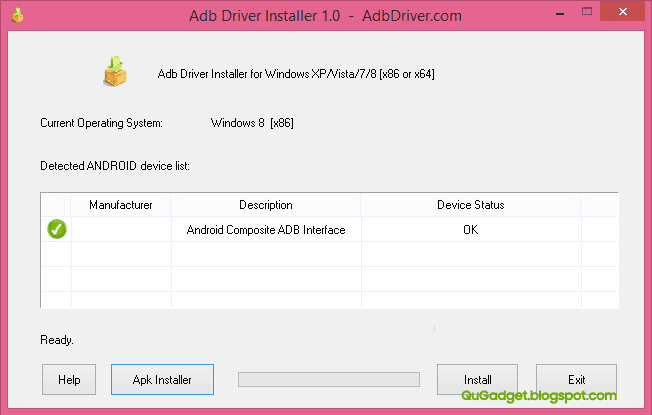Sort by Device Status column header
This screenshot has width=652, height=415.
[471, 205]
